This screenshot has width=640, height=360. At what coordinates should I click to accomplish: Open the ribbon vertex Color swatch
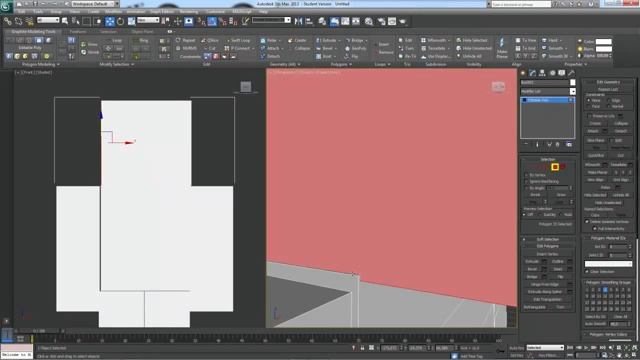pos(604,41)
